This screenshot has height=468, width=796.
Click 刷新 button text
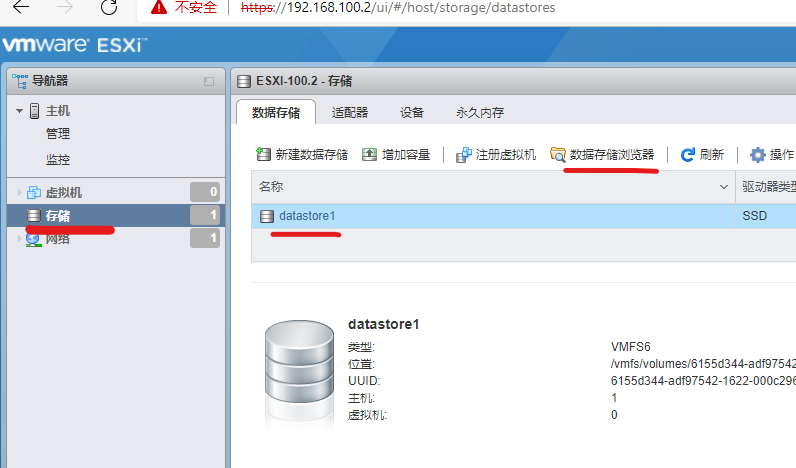pyautogui.click(x=712, y=154)
